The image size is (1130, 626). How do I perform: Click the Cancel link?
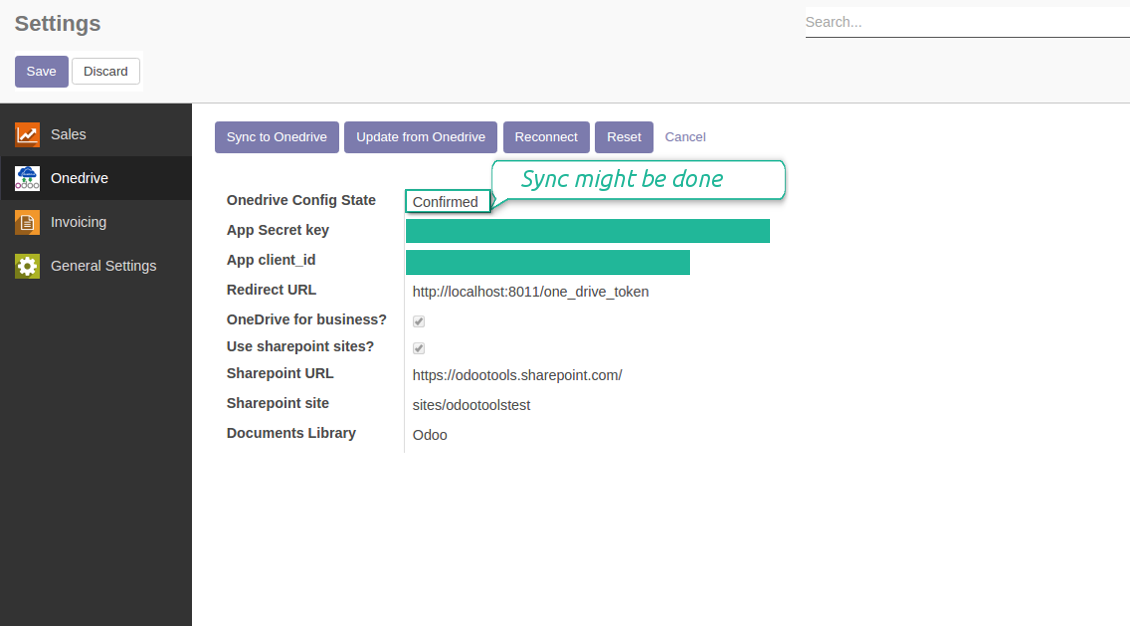pos(685,137)
